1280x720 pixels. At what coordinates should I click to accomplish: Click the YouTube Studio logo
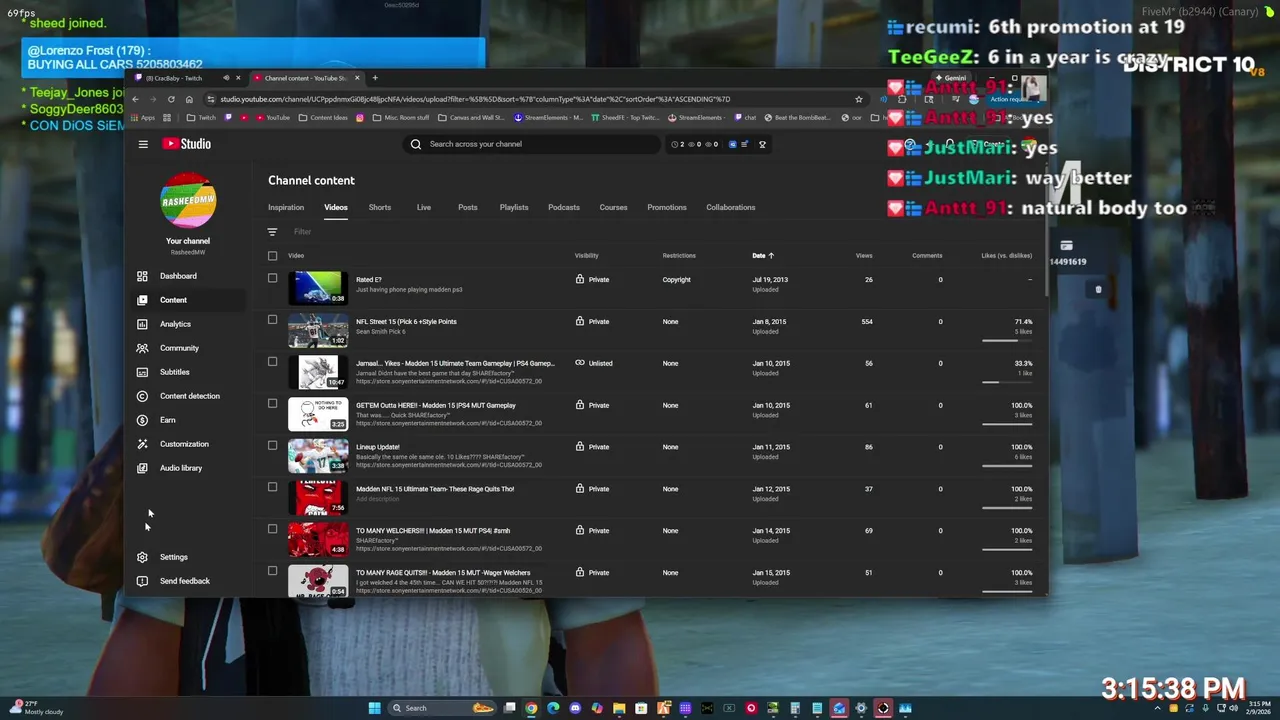click(x=187, y=144)
